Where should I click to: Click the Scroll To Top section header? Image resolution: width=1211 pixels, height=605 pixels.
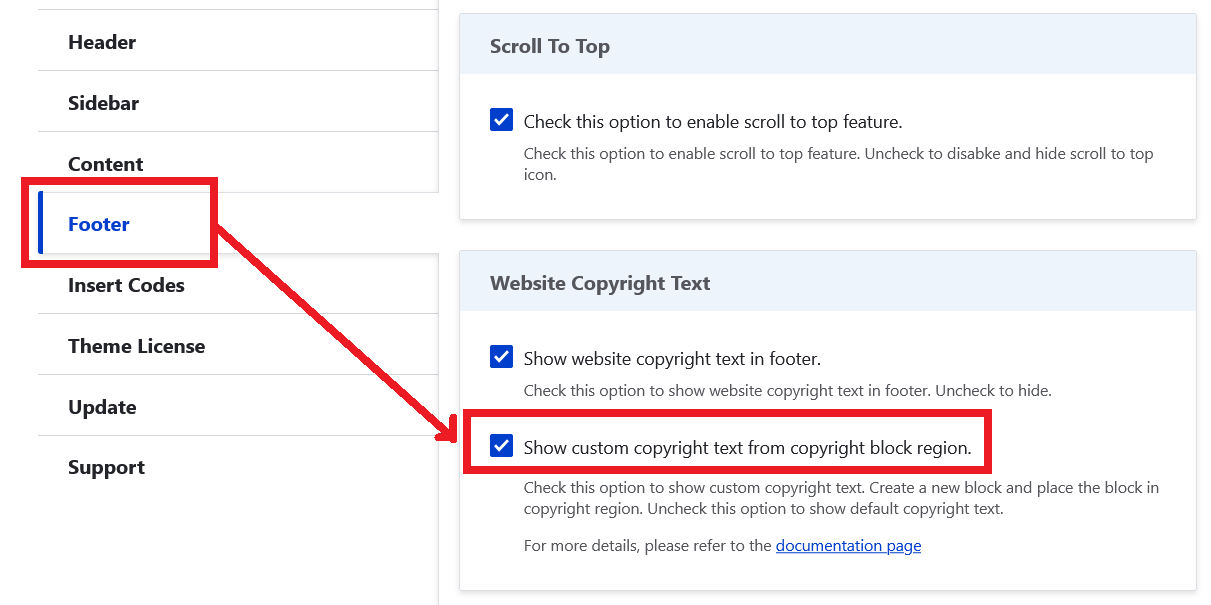point(550,46)
